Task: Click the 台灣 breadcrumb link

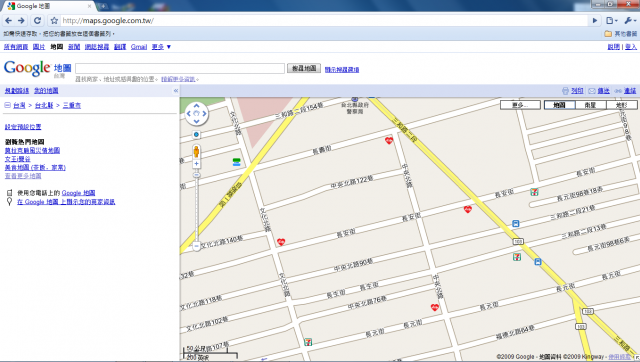Action: tap(19, 105)
